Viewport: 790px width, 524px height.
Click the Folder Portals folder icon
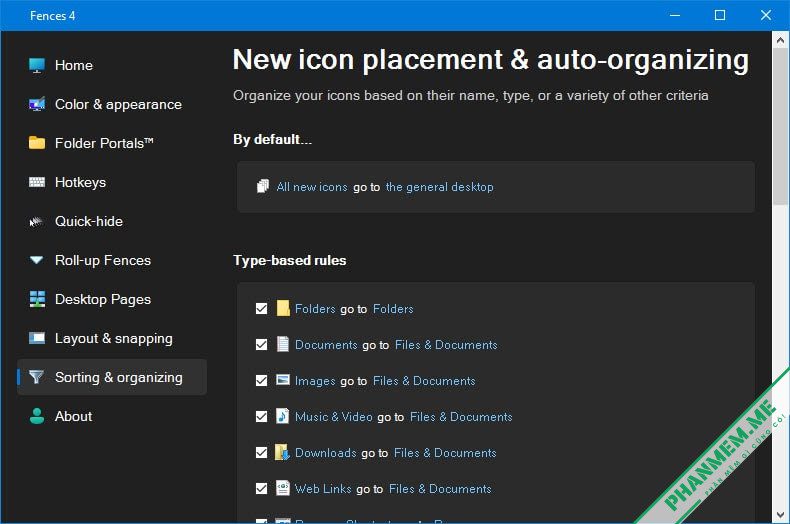click(37, 143)
